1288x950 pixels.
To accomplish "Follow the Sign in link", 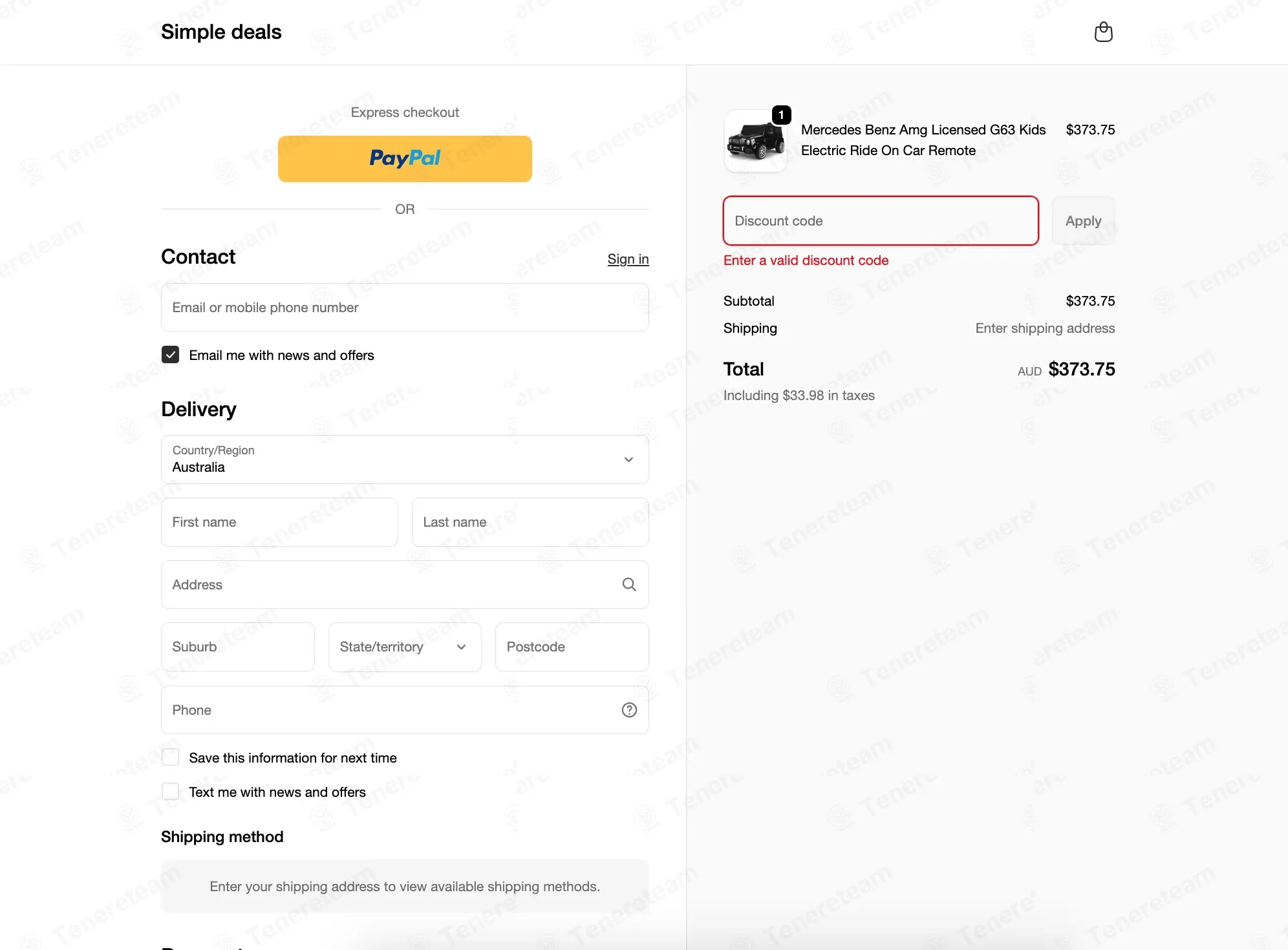I will click(628, 259).
